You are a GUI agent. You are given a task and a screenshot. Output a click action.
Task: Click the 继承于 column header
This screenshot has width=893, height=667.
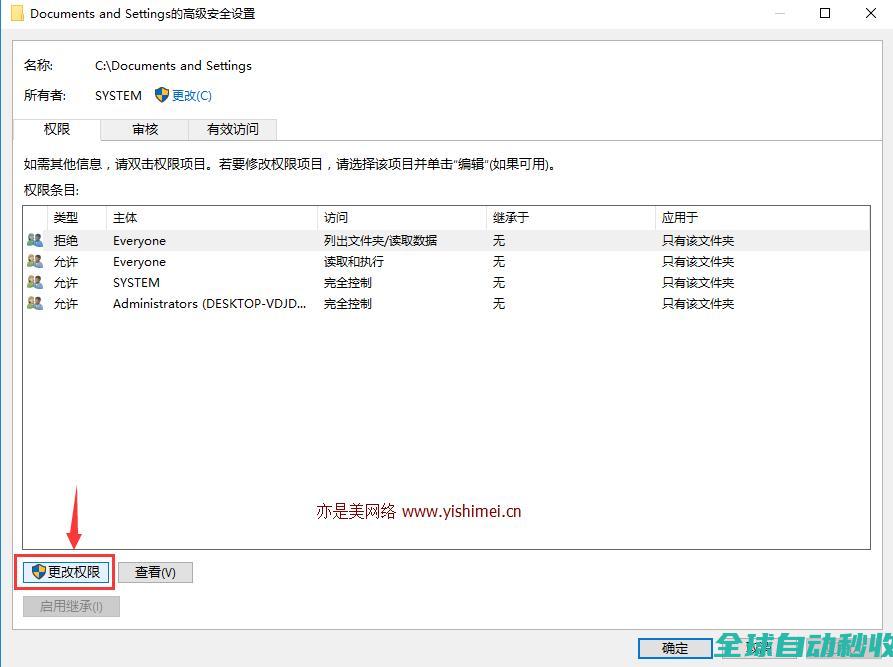[x=511, y=217]
